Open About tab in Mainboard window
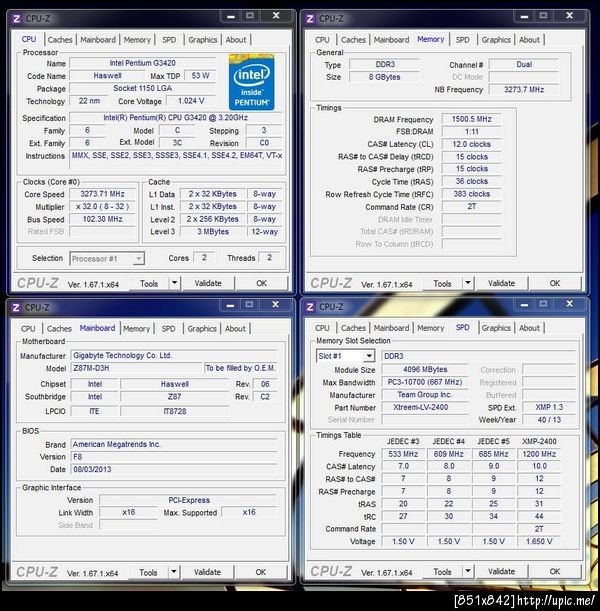 tap(235, 328)
